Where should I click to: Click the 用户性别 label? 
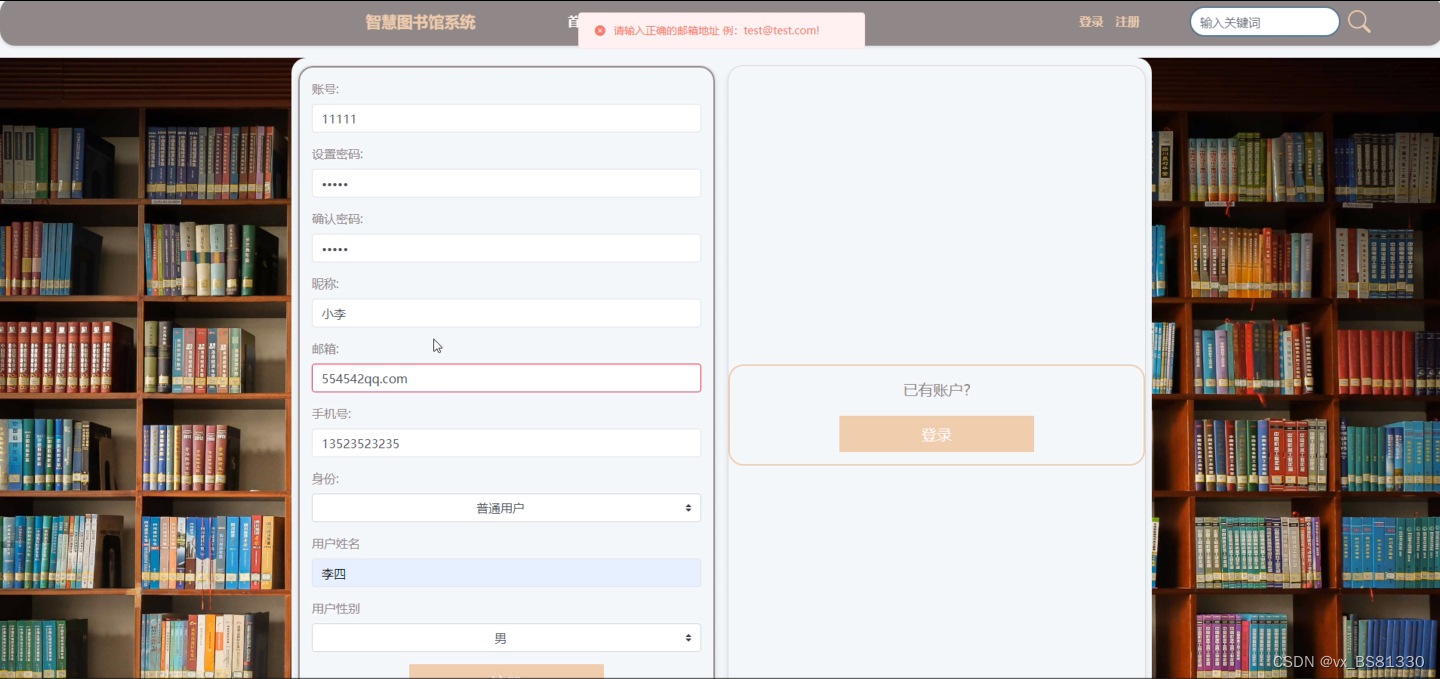click(336, 609)
